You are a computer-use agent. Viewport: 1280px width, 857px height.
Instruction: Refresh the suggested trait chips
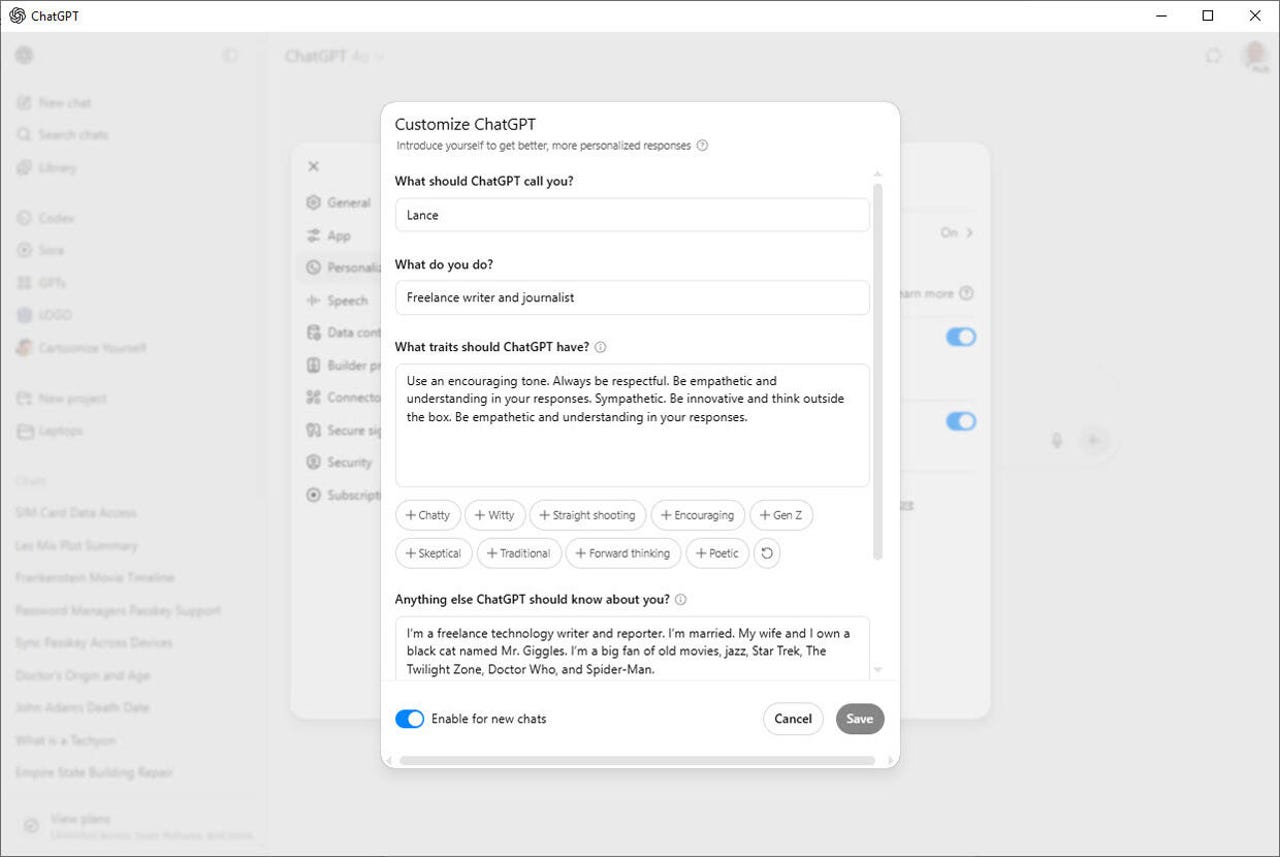[x=766, y=553]
